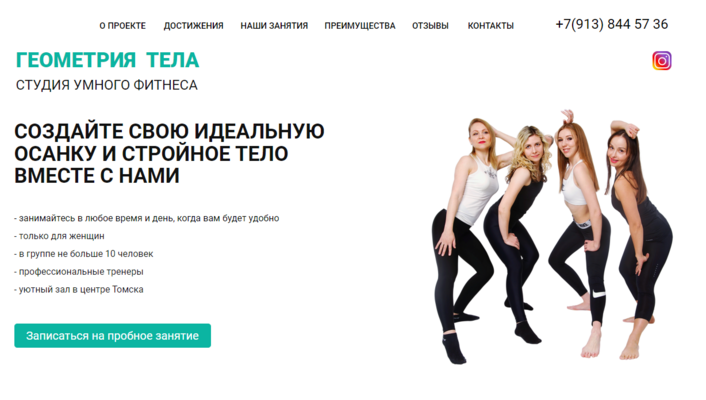Image resolution: width=706 pixels, height=400 pixels.
Task: Navigate to ОТЗЫВЫ
Action: (430, 26)
